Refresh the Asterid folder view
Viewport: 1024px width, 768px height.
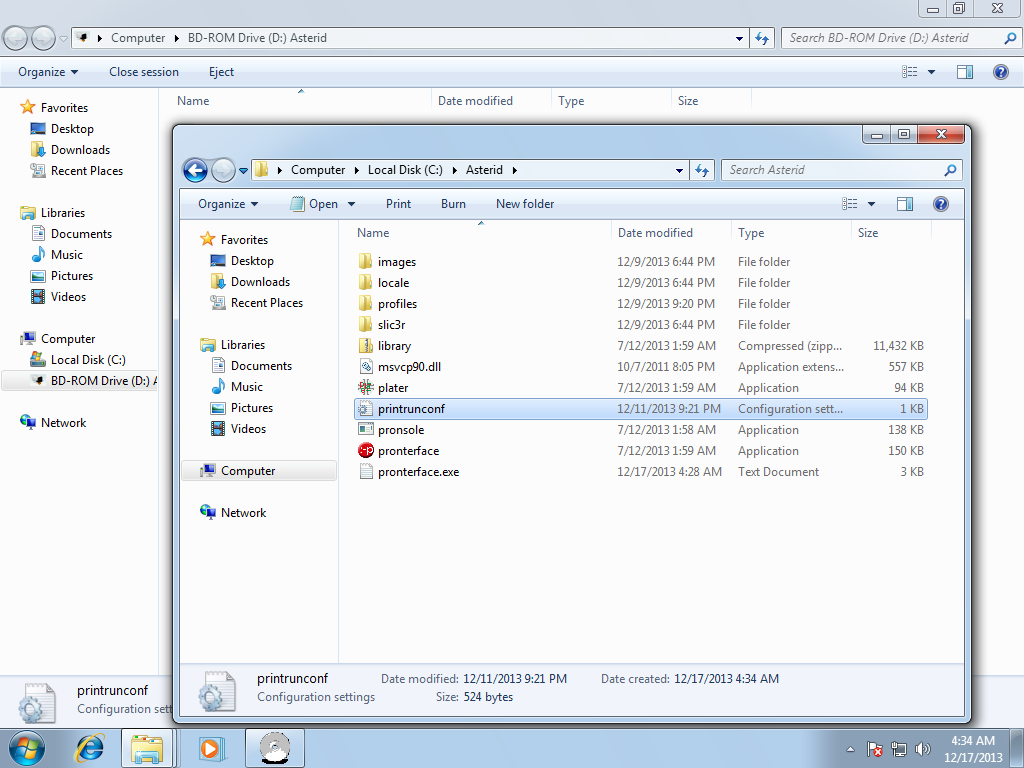click(x=702, y=170)
